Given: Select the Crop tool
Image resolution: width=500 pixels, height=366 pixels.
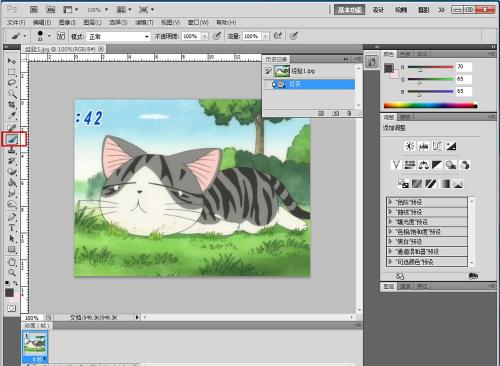Looking at the screenshot, I should pyautogui.click(x=12, y=105).
